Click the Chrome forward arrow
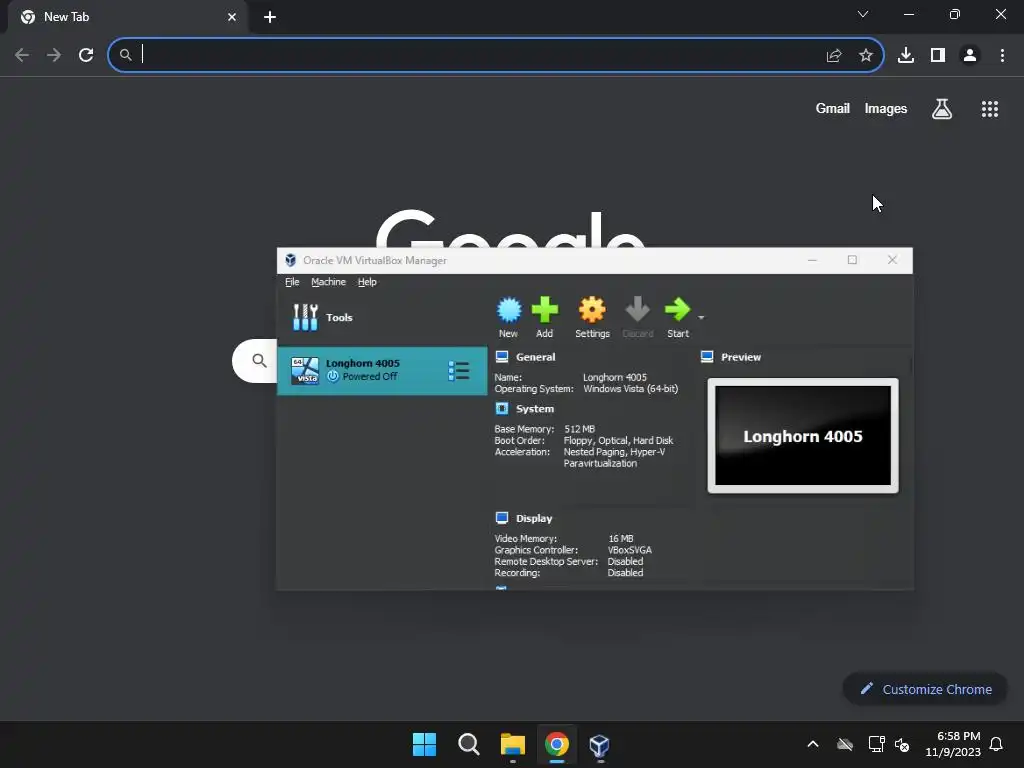The width and height of the screenshot is (1024, 768). click(54, 55)
